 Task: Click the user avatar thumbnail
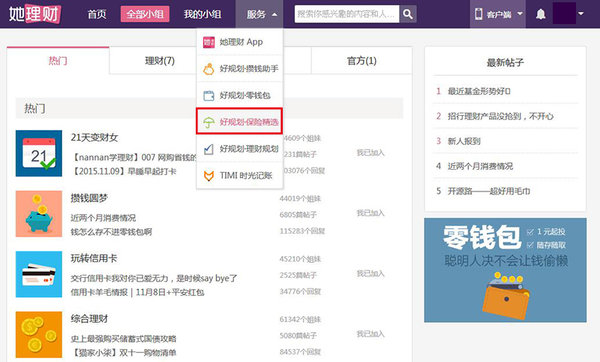tap(564, 13)
